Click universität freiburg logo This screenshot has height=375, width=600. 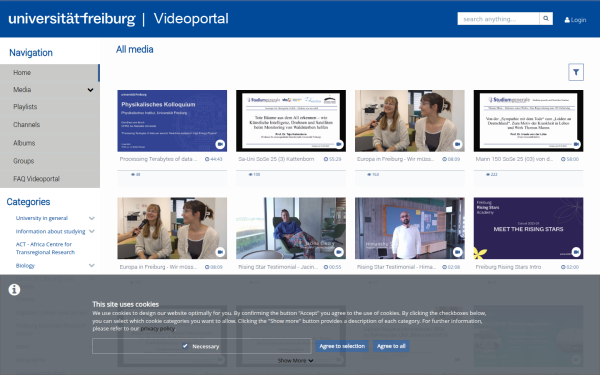tap(72, 19)
